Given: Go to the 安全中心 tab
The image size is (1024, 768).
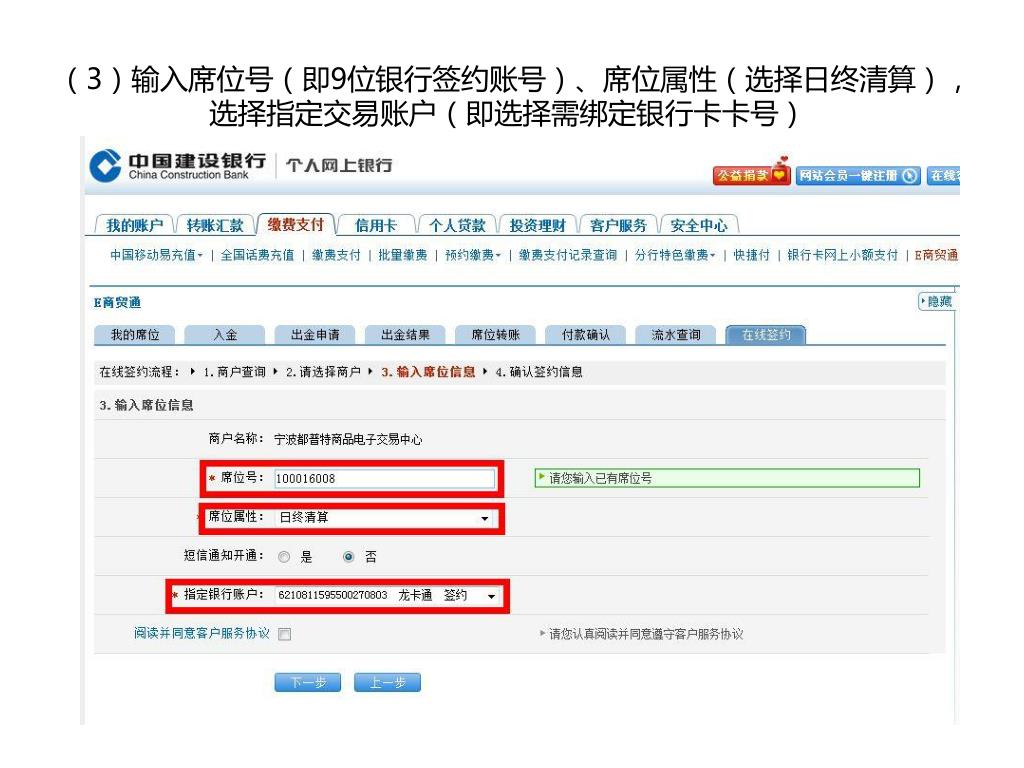Looking at the screenshot, I should [699, 225].
